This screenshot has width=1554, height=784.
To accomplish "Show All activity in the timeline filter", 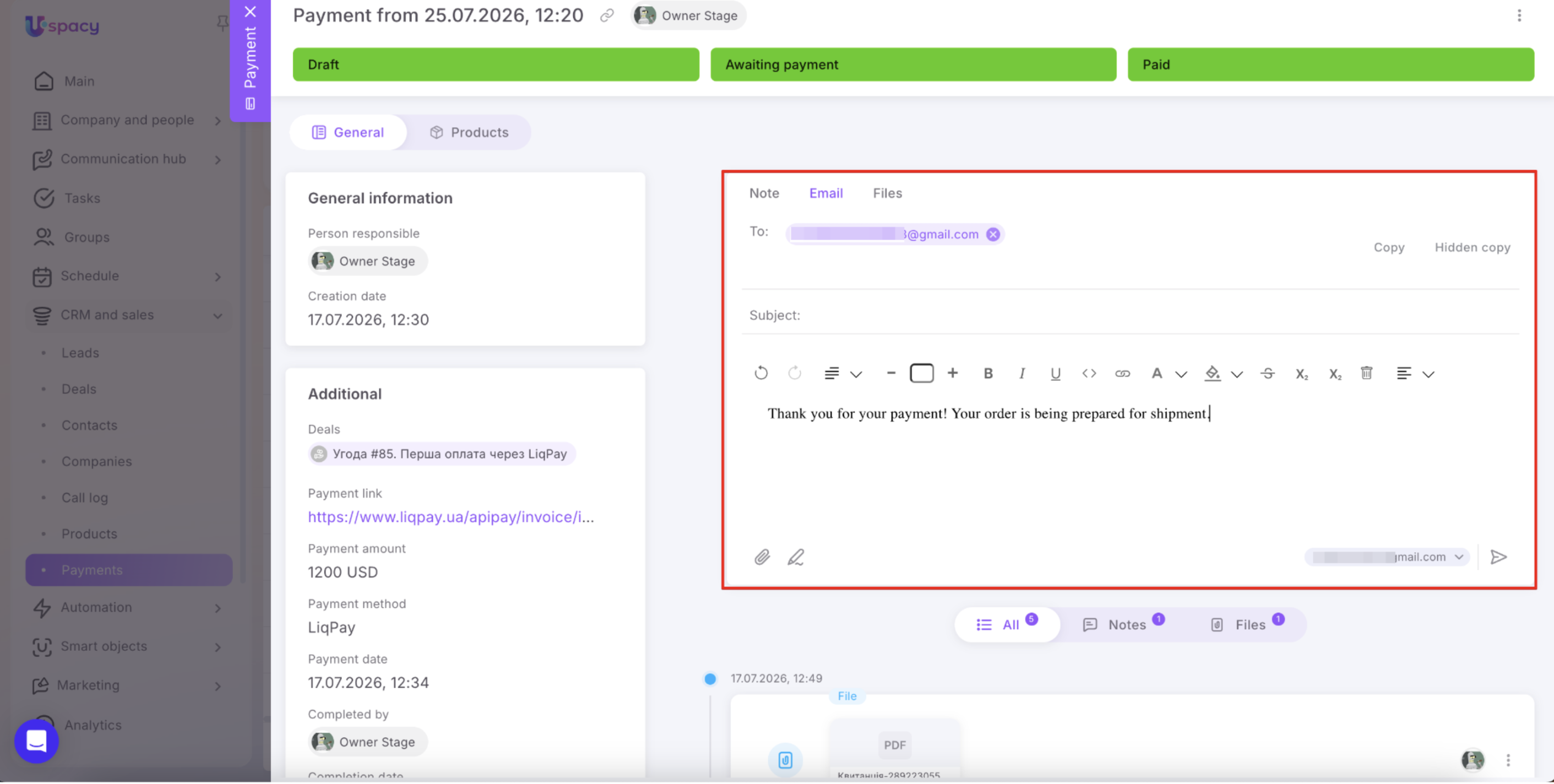I will pyautogui.click(x=1006, y=625).
